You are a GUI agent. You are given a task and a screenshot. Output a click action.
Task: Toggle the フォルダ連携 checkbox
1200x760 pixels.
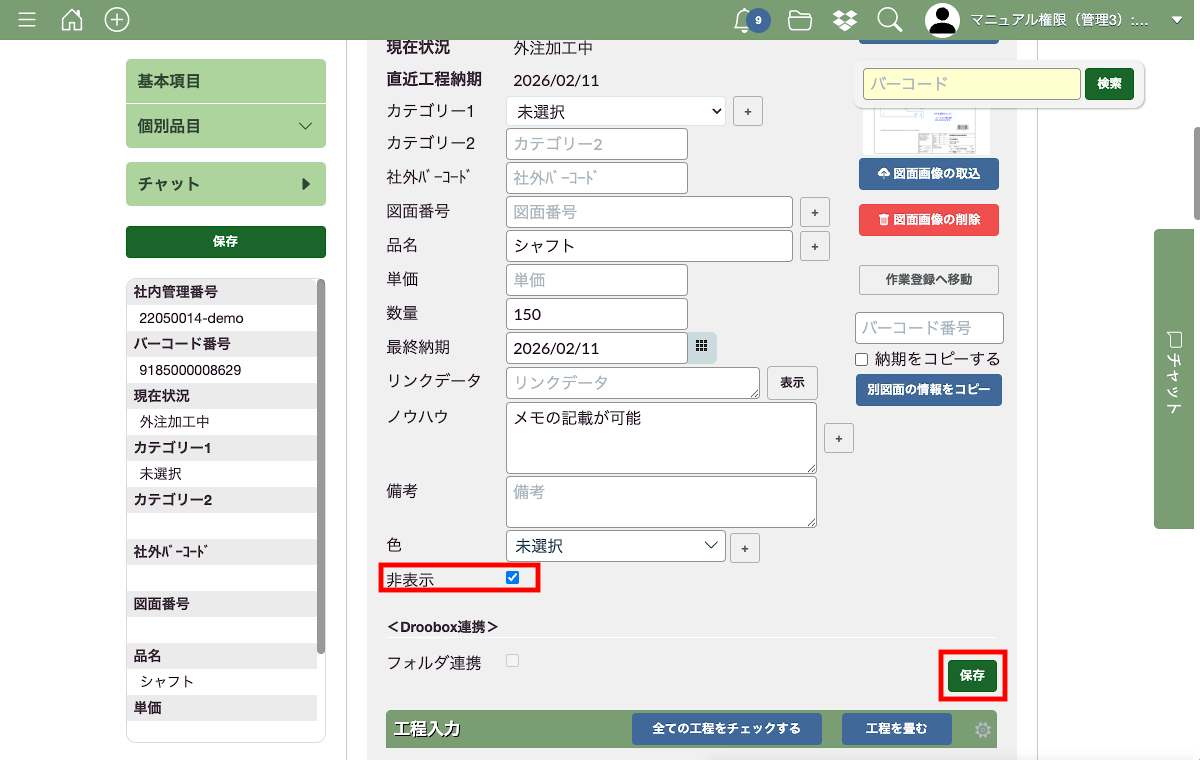point(513,660)
